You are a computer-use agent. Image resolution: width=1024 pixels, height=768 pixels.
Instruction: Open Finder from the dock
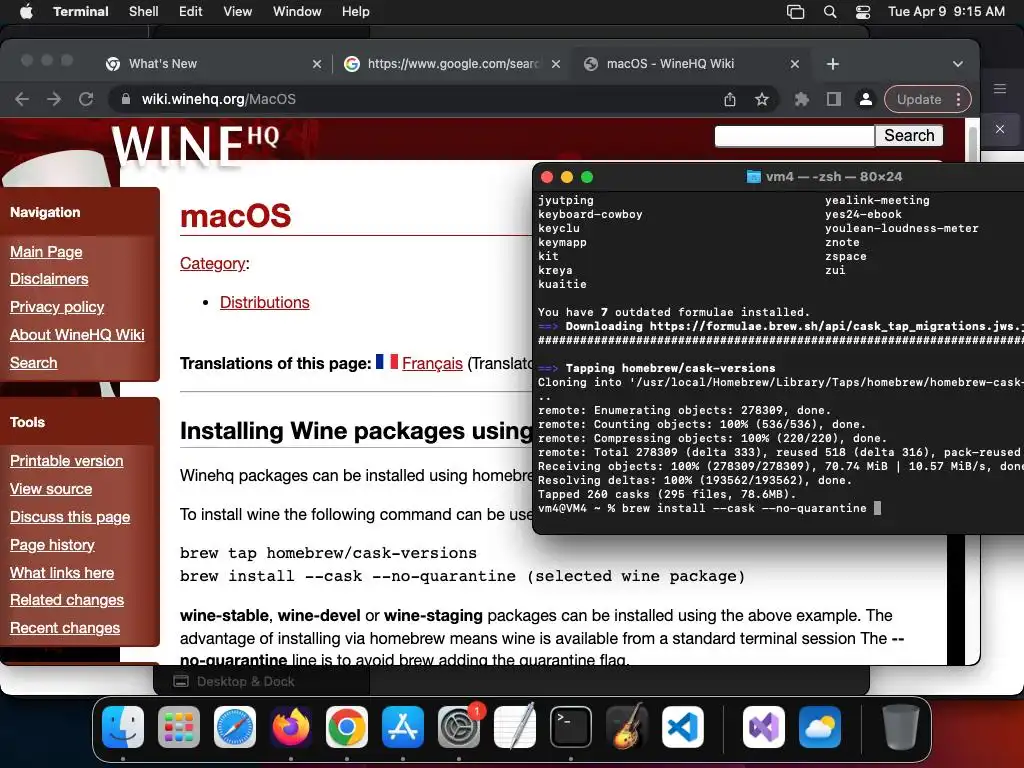coord(123,727)
